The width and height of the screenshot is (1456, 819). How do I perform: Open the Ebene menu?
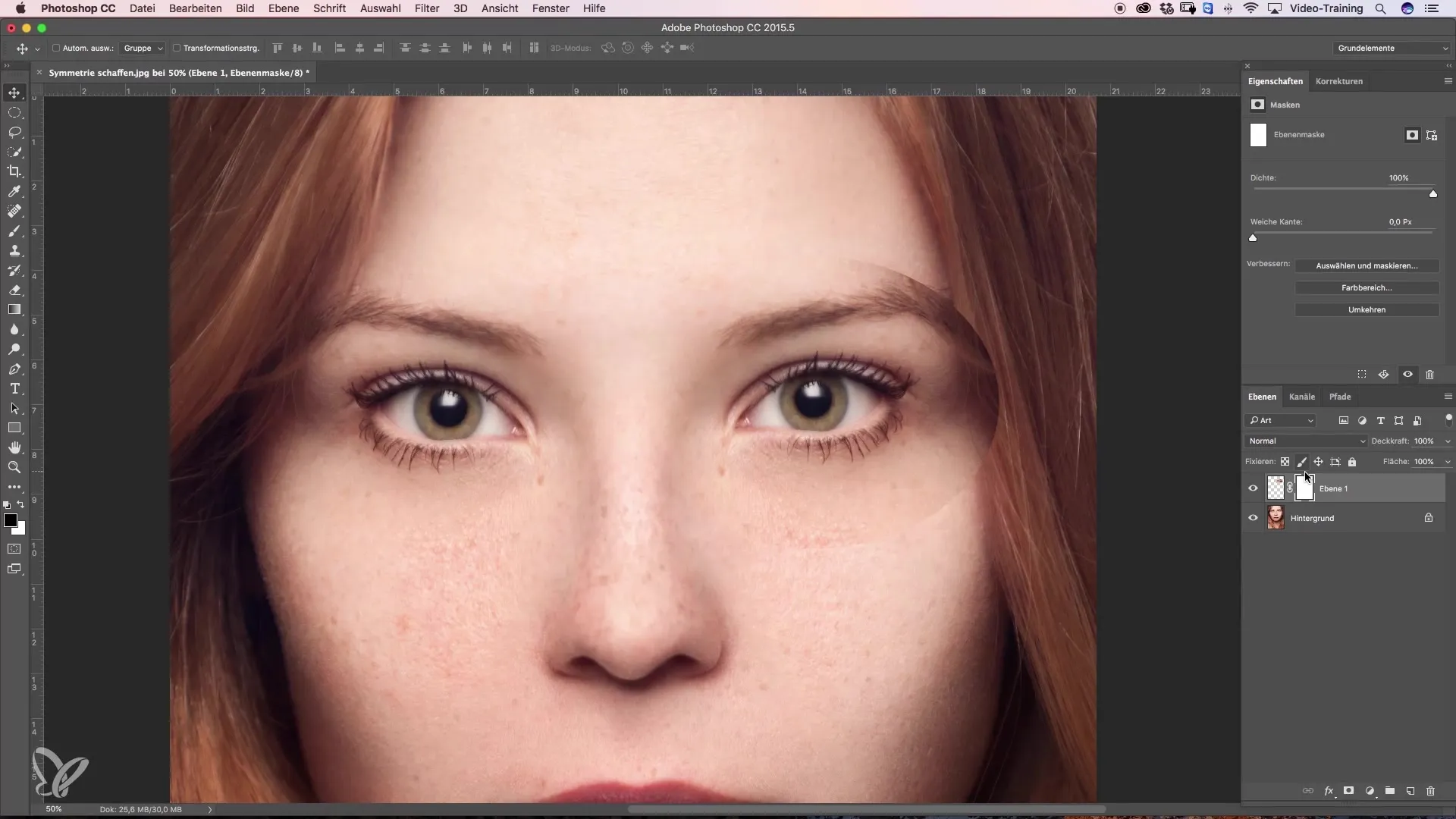[284, 8]
